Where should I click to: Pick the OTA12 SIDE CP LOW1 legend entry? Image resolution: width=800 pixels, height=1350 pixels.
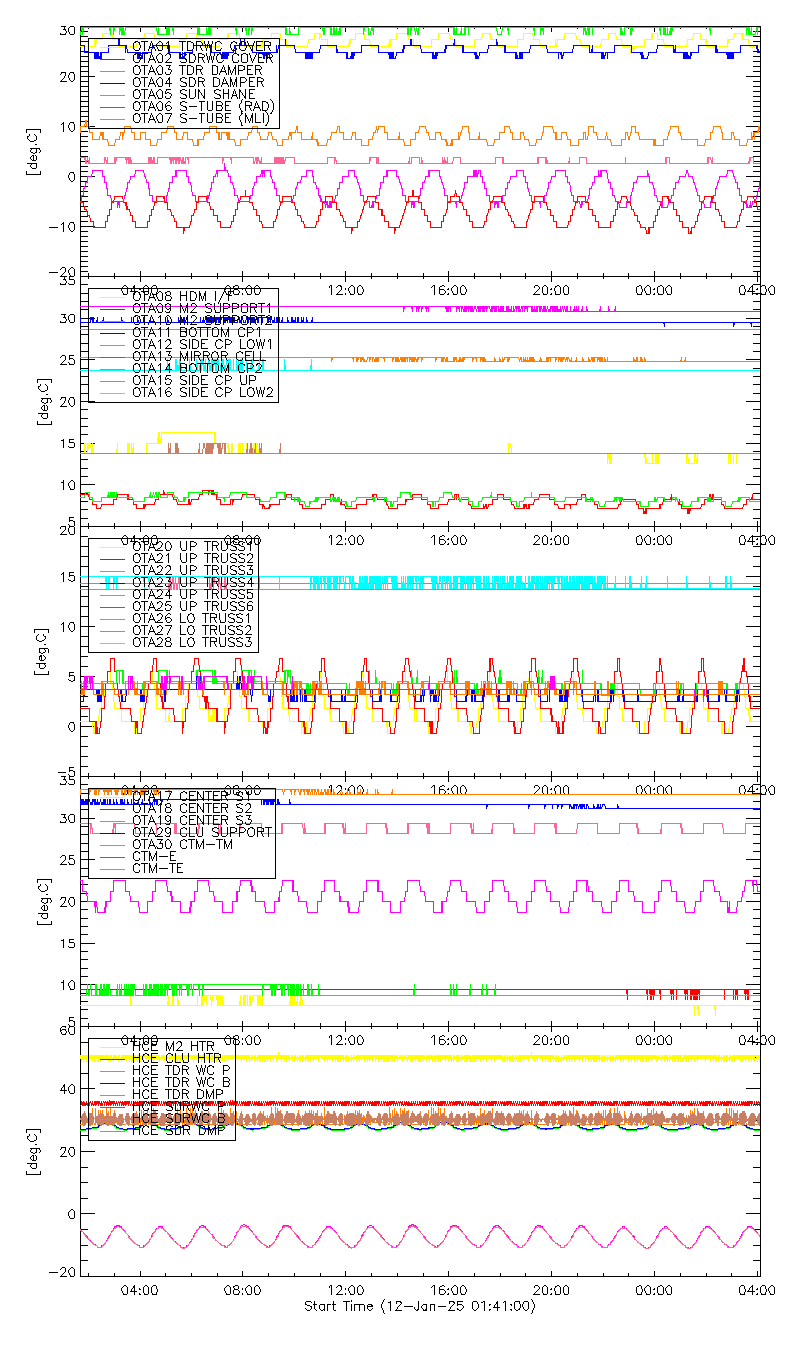coord(203,344)
